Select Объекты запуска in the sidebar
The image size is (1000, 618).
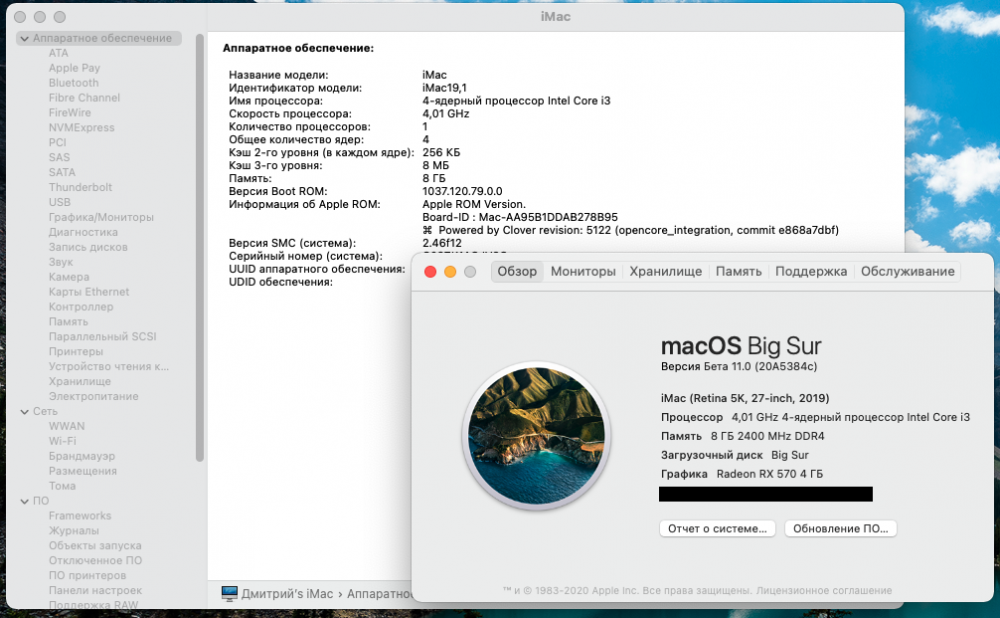[x=95, y=545]
